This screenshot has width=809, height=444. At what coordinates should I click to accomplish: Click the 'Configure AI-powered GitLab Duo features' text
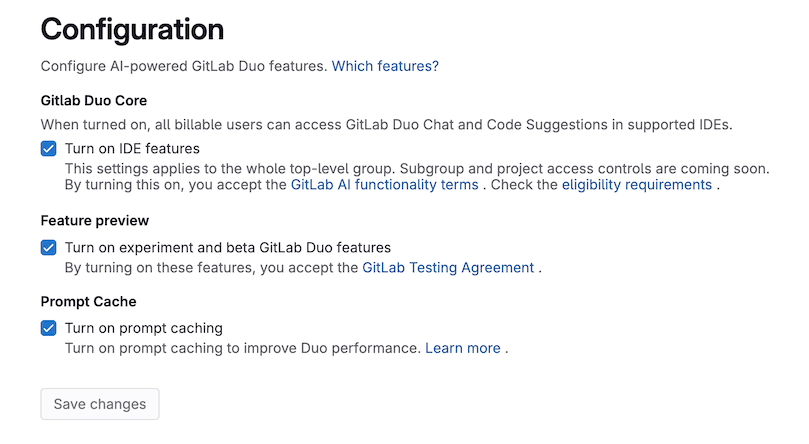click(x=184, y=66)
